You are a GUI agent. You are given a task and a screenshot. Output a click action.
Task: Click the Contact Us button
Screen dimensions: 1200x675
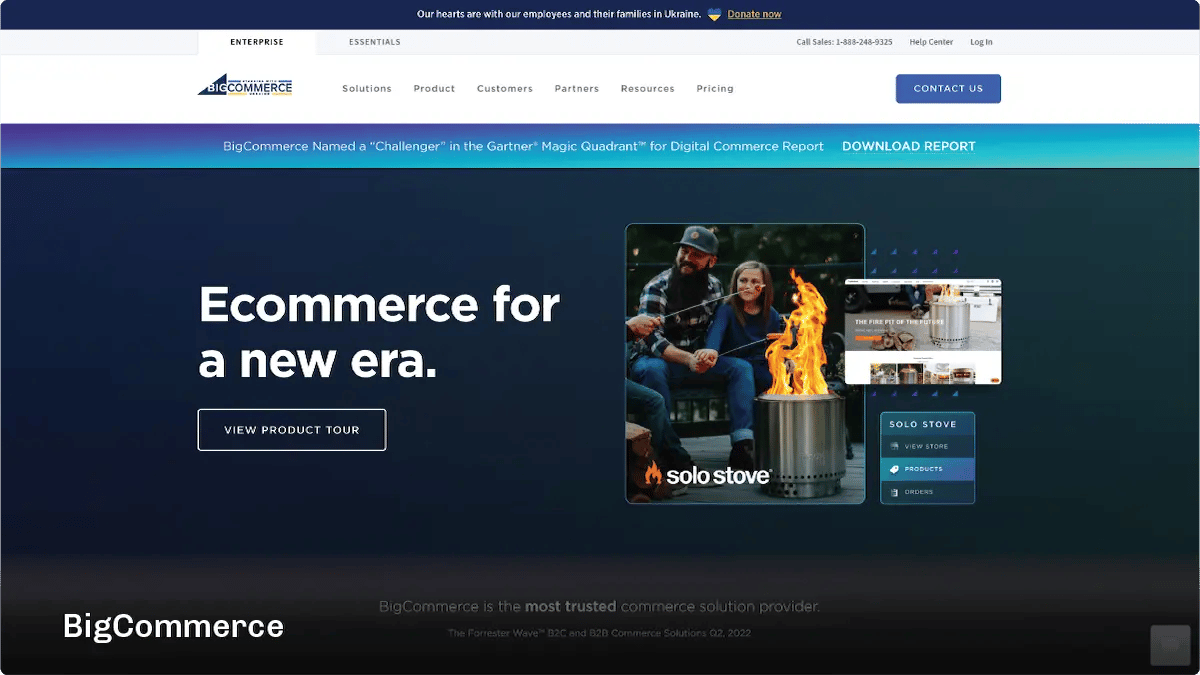coord(948,89)
